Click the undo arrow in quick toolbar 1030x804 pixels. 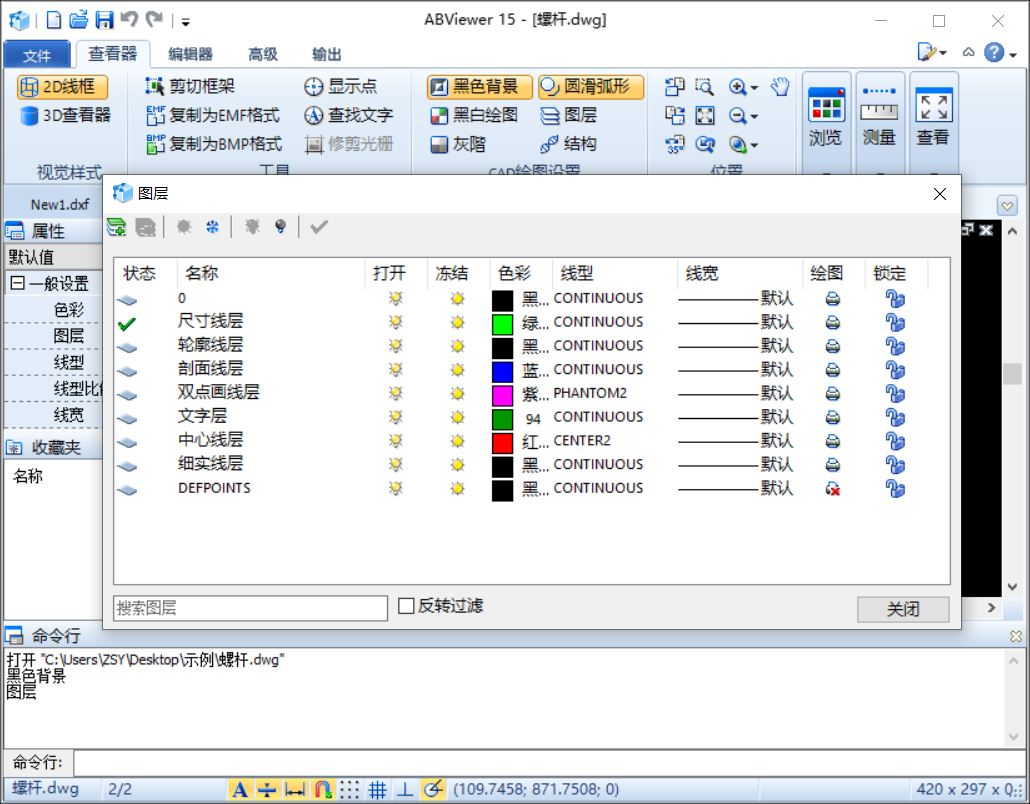pos(129,19)
